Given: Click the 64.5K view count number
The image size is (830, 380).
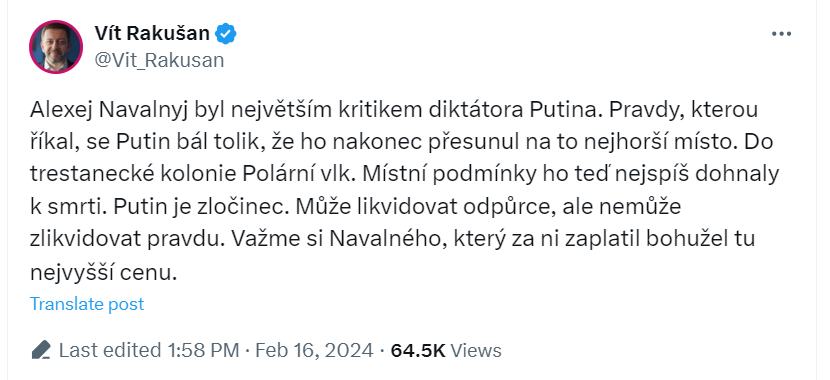Looking at the screenshot, I should [x=418, y=350].
